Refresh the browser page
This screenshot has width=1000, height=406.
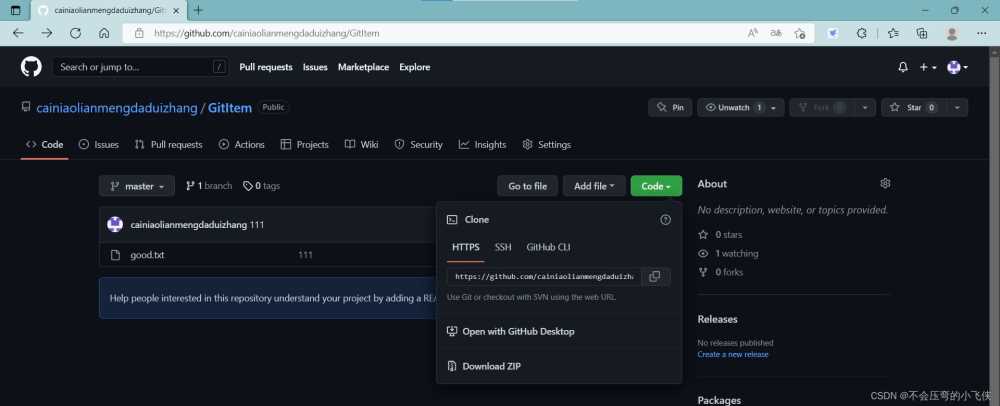coord(75,33)
